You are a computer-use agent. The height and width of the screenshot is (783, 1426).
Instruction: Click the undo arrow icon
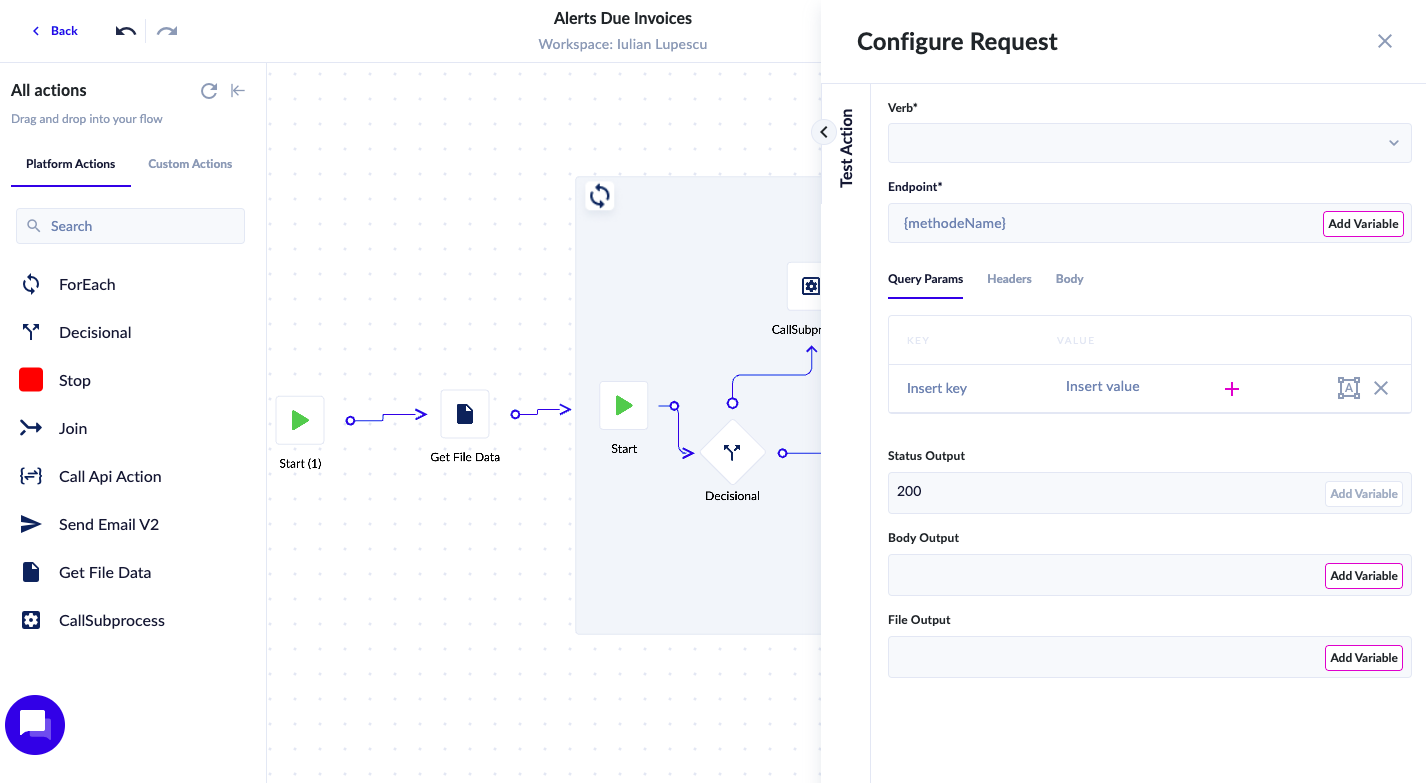pyautogui.click(x=126, y=31)
